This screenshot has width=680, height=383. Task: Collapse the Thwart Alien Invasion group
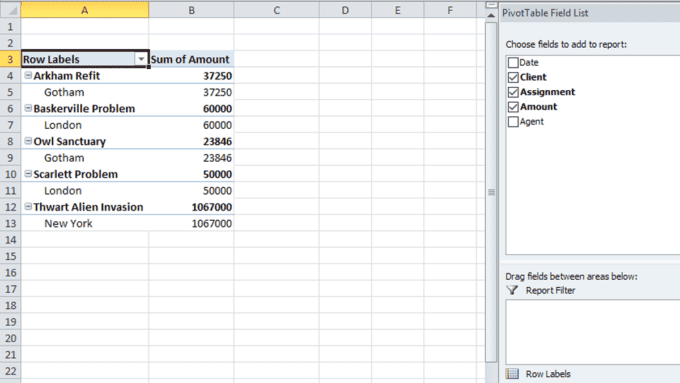pyautogui.click(x=28, y=206)
